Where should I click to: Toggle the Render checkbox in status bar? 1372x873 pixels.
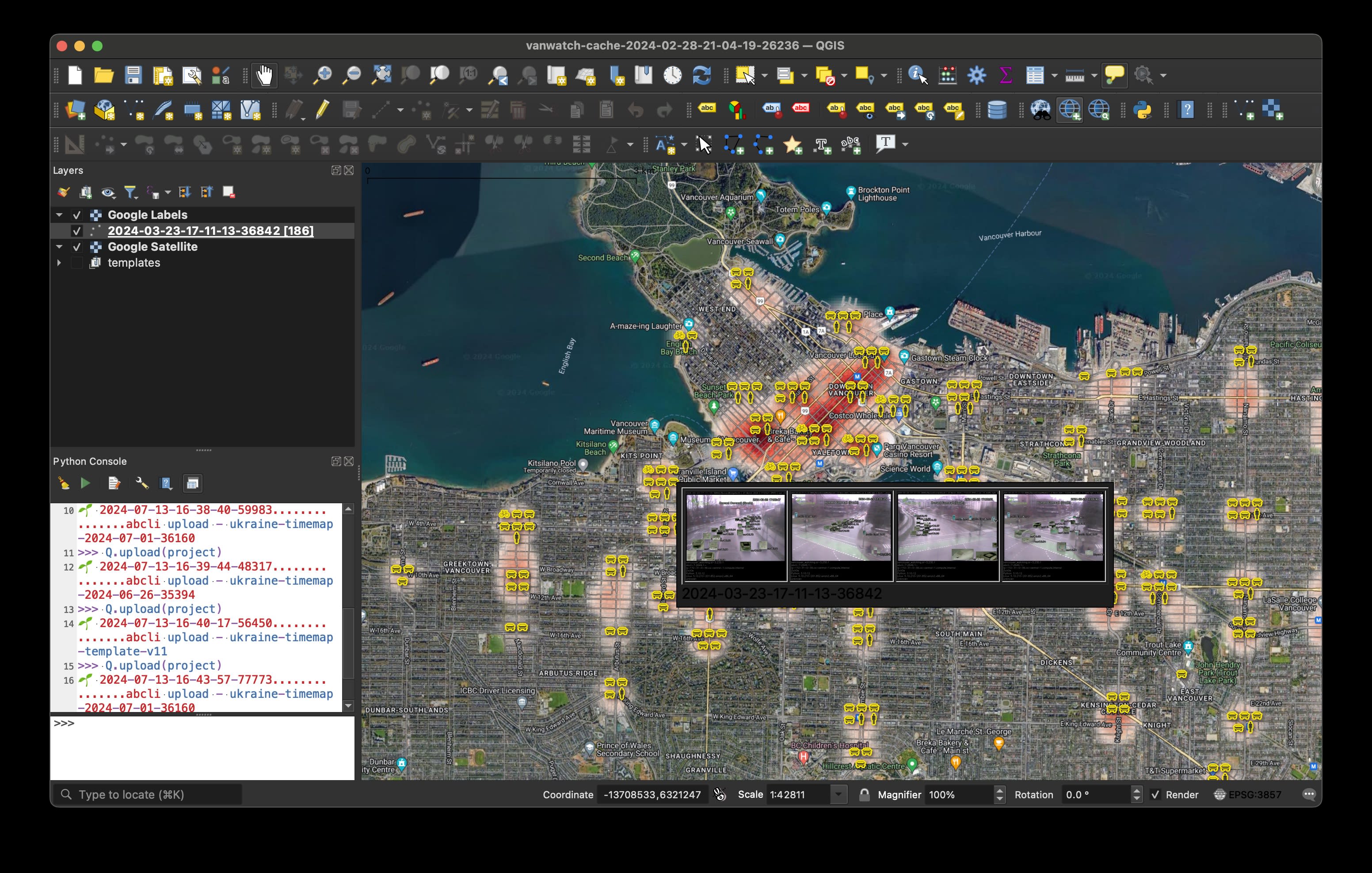click(x=1155, y=794)
